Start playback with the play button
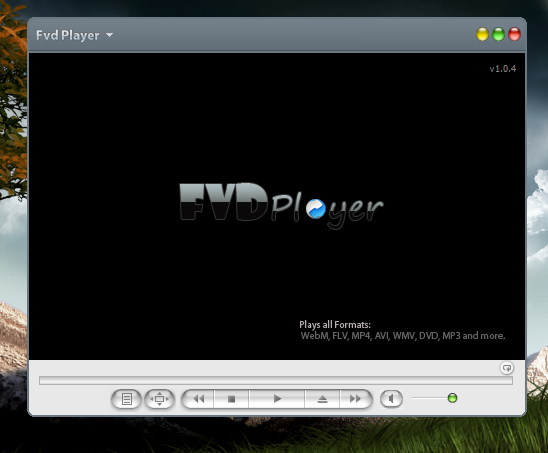Image resolution: width=548 pixels, height=453 pixels. (x=277, y=399)
